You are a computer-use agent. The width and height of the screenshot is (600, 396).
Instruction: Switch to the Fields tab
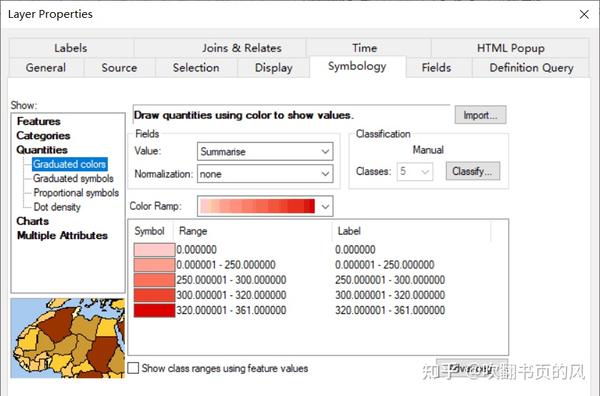point(436,68)
